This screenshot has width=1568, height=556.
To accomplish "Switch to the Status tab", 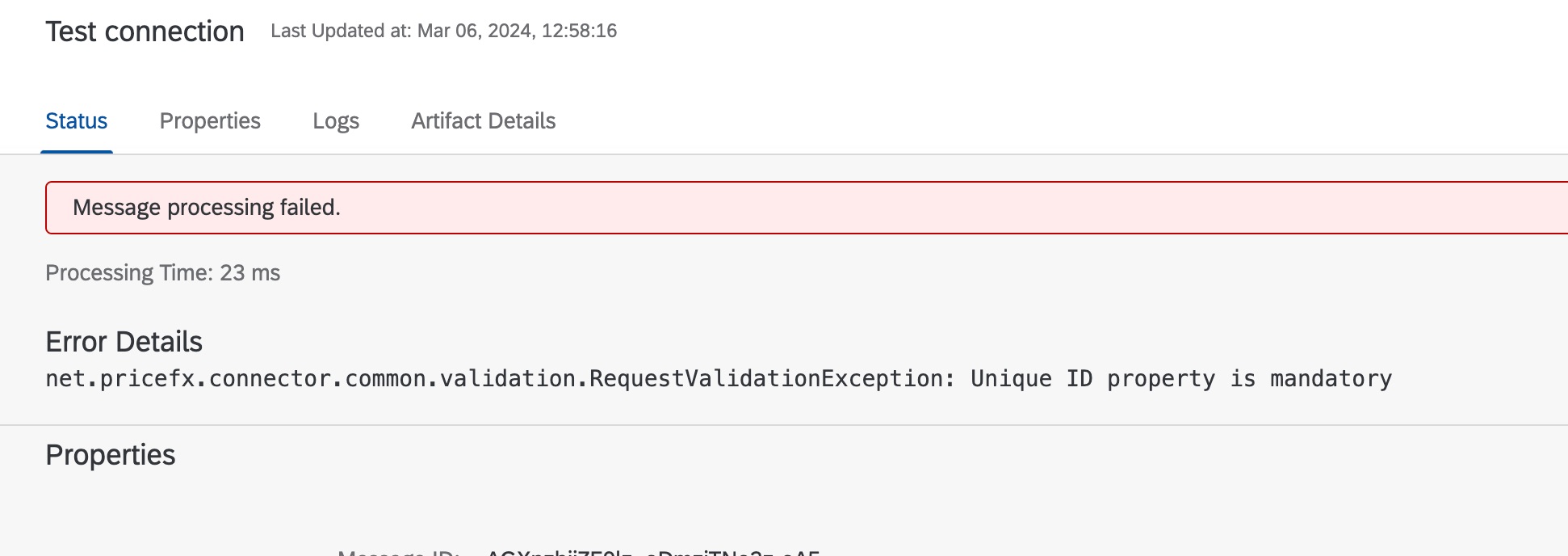I will tap(76, 121).
